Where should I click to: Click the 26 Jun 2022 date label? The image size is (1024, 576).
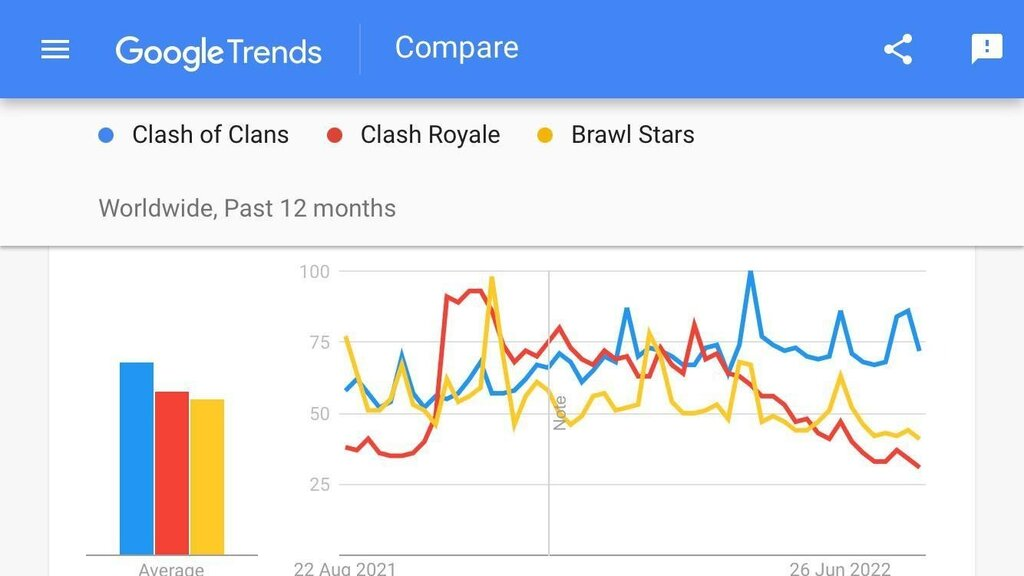(x=839, y=568)
